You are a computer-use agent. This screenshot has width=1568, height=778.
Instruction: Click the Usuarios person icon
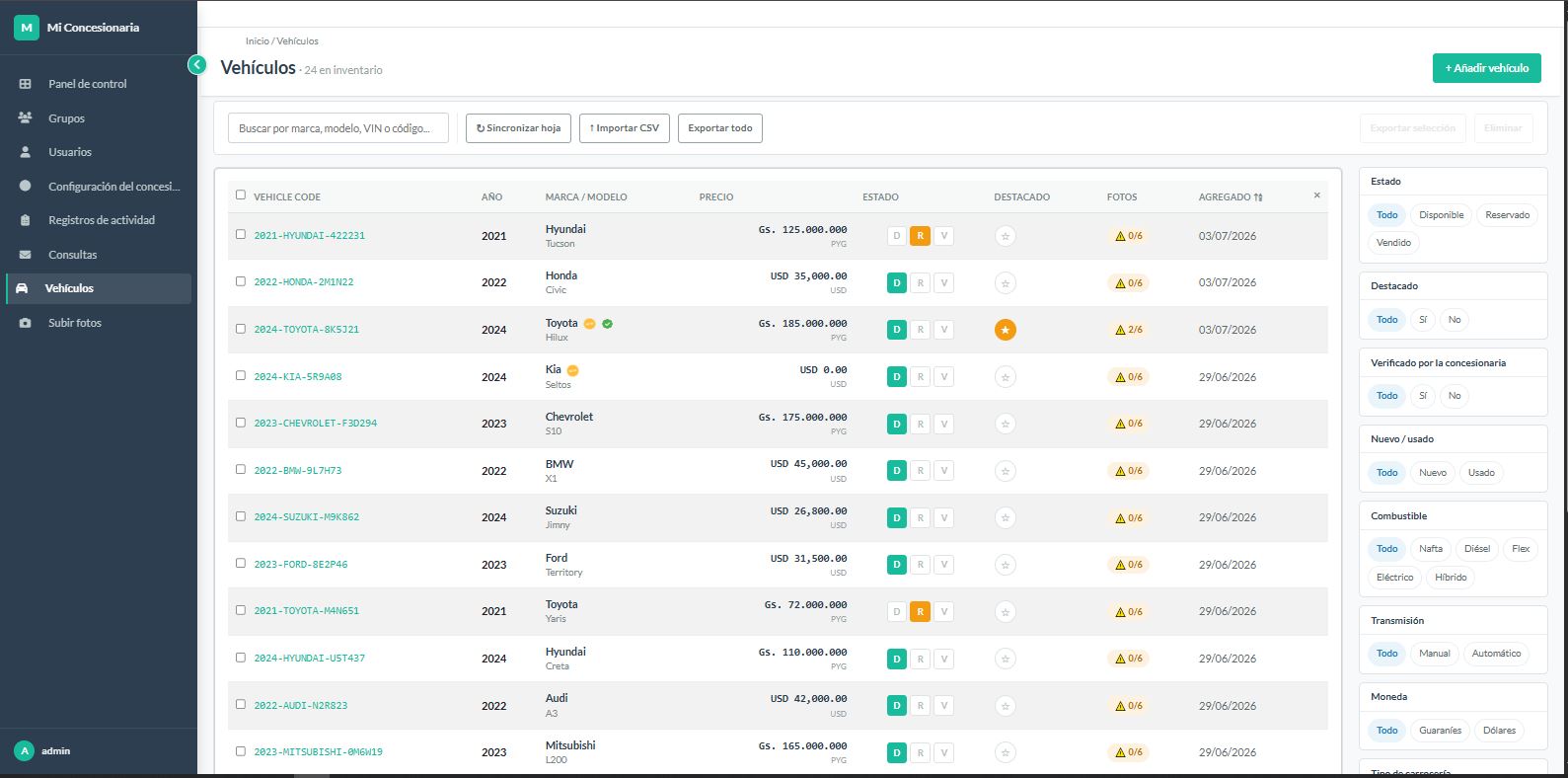click(x=26, y=152)
